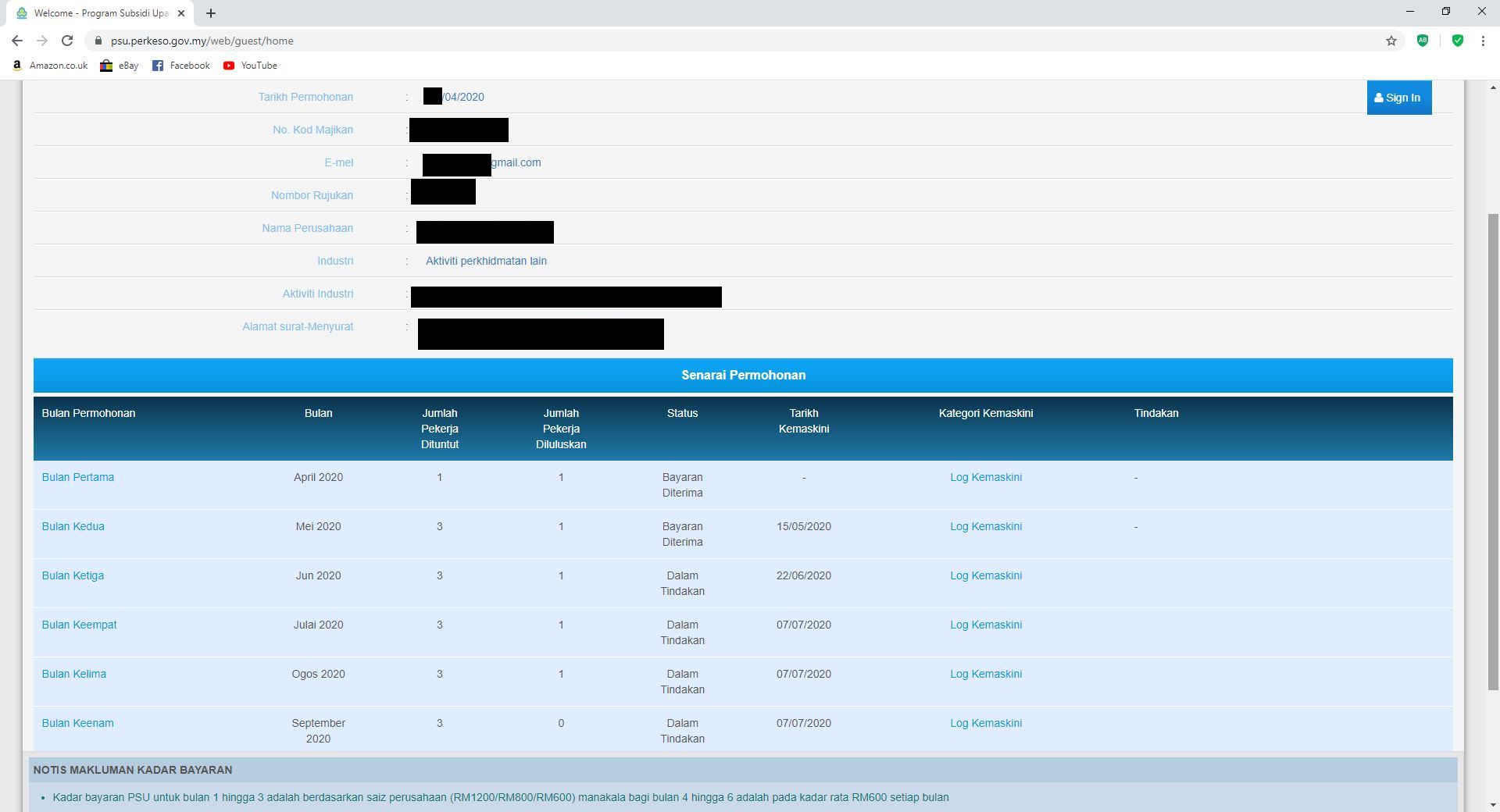Open the Facebook bookmark
1500x812 pixels.
point(181,66)
